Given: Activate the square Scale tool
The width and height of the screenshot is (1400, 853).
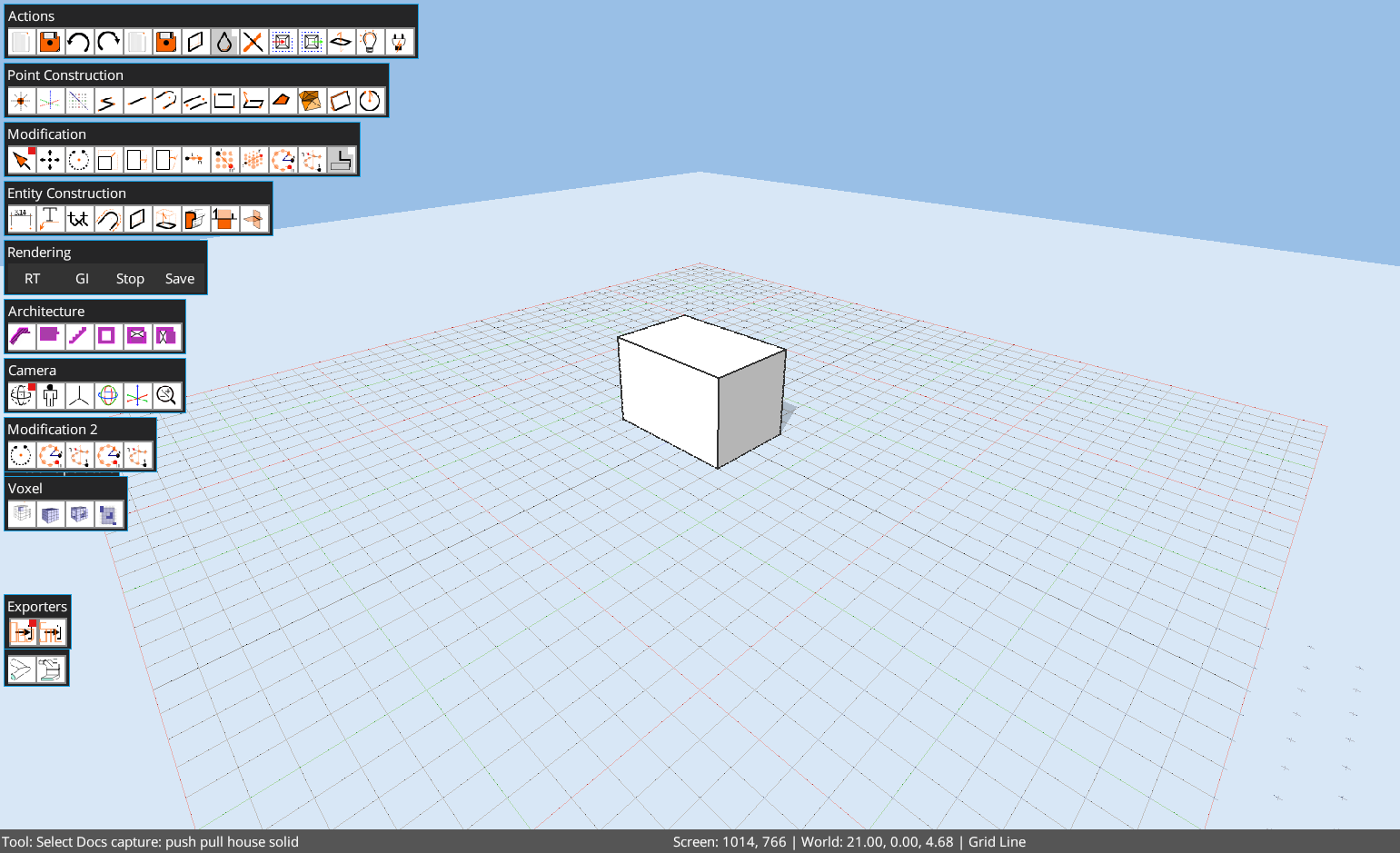Looking at the screenshot, I should click(x=108, y=160).
